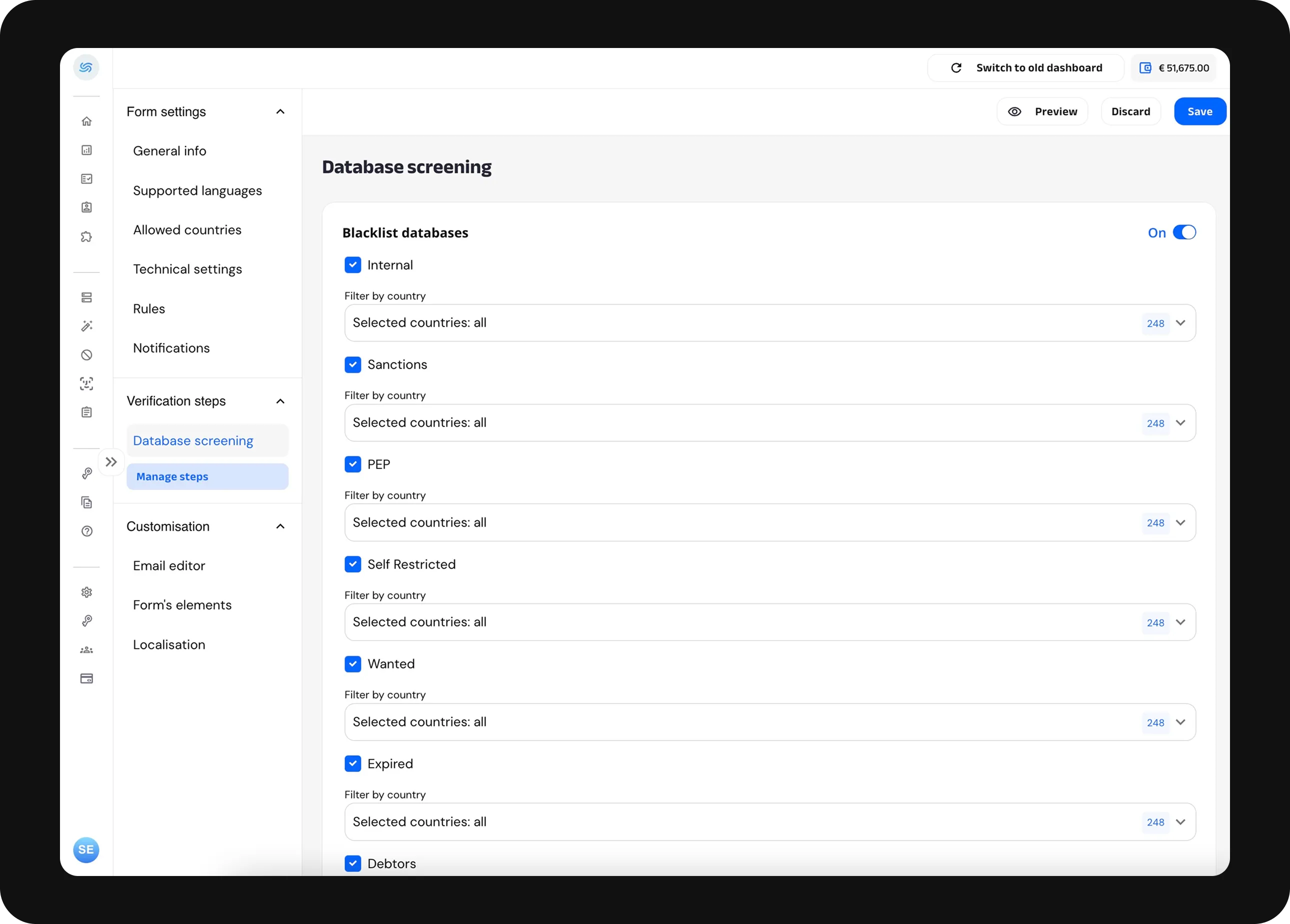Uncheck the Wanted checkbox
Screen dimensions: 1290x924
click(352, 663)
